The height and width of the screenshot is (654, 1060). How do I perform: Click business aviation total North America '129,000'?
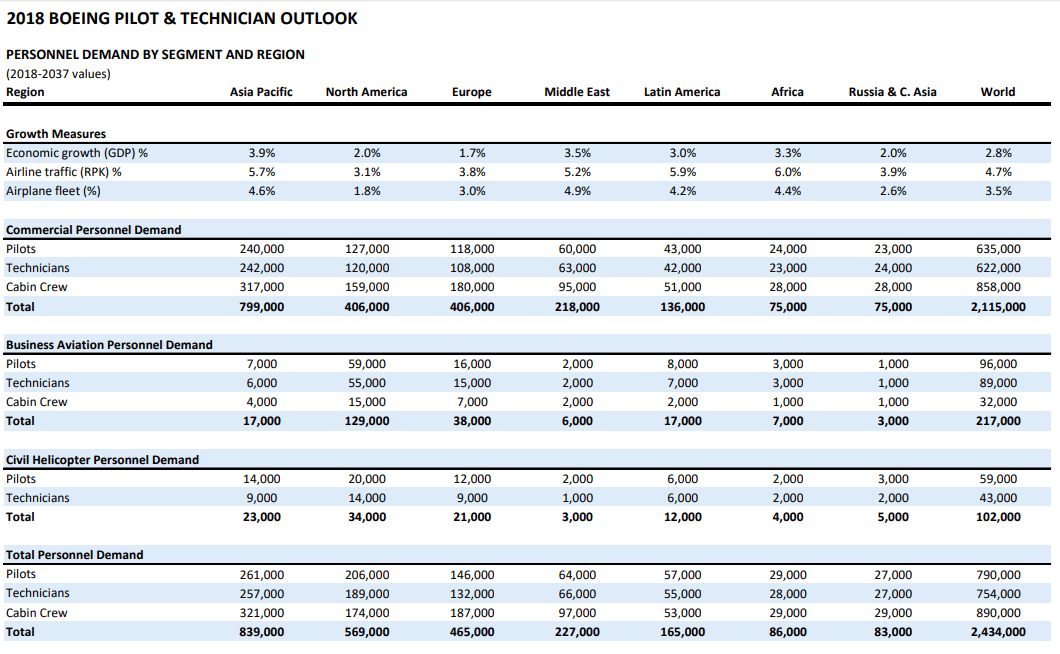click(x=367, y=421)
